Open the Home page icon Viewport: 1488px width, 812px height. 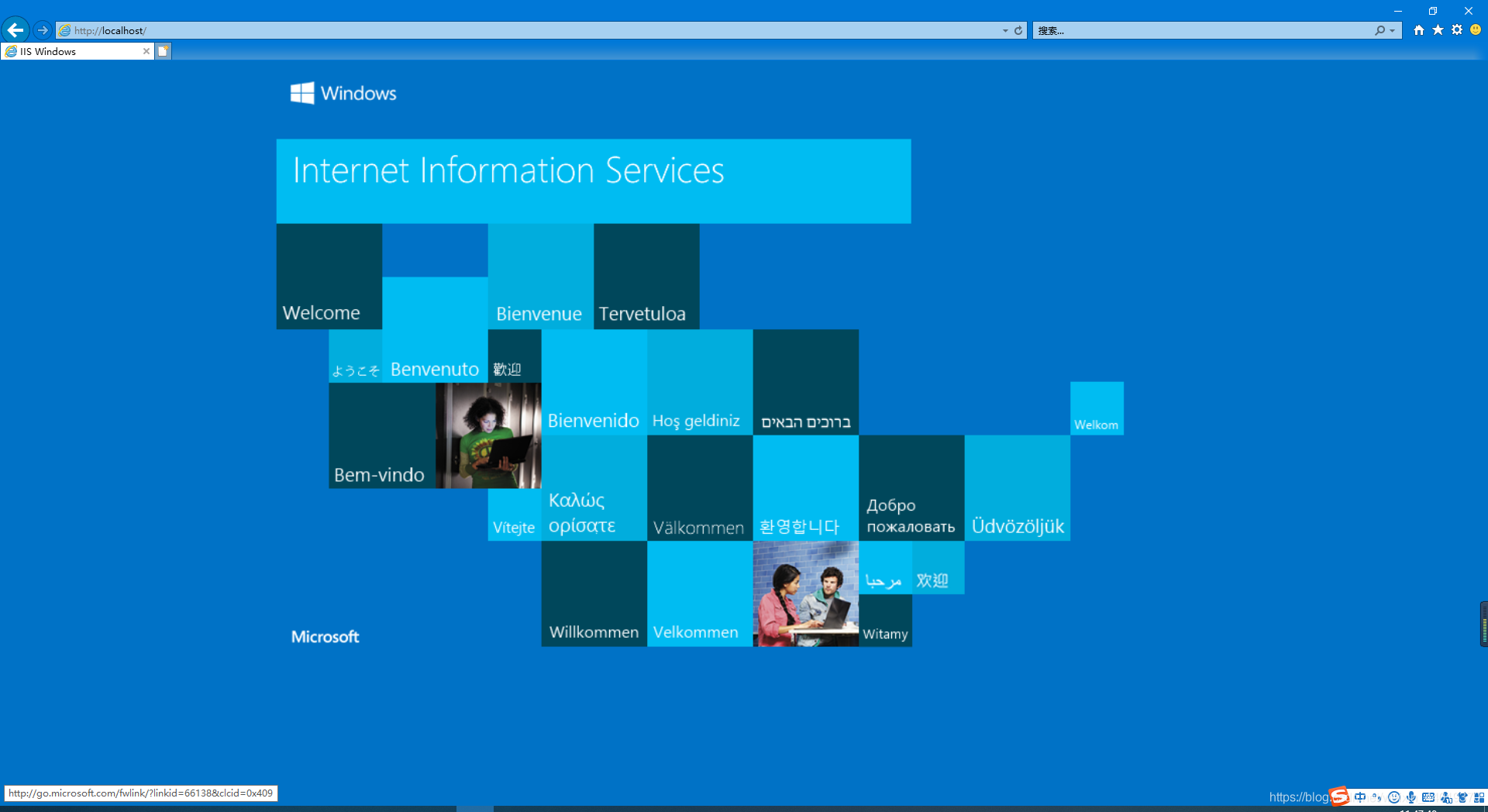click(x=1419, y=30)
